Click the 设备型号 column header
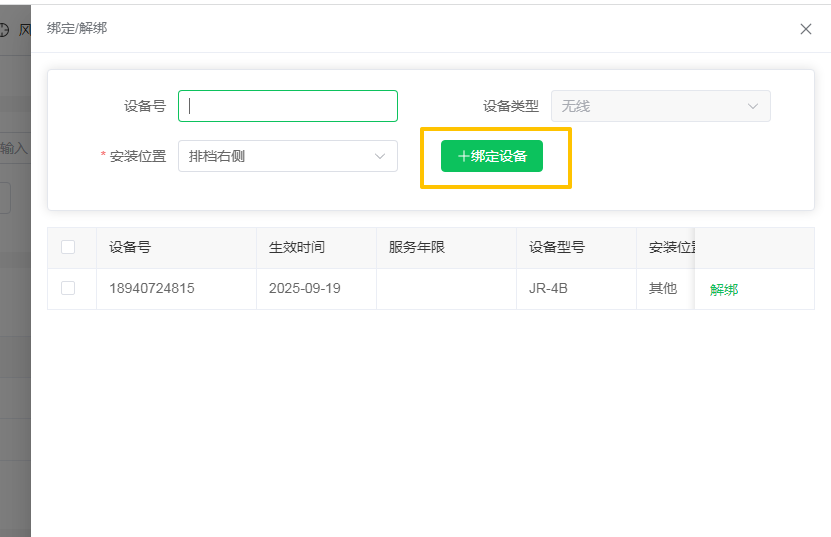The height and width of the screenshot is (537, 831). 557,248
